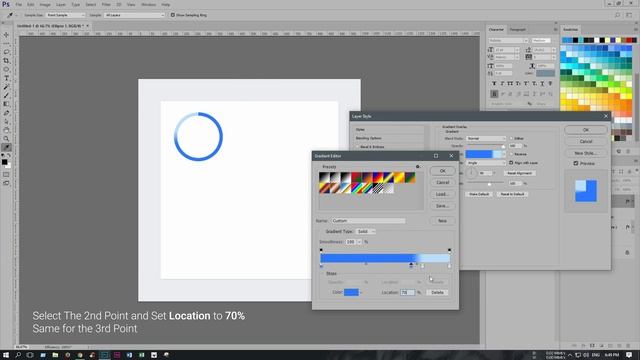Select the Crop tool
The image size is (640, 360).
(x=6, y=61)
